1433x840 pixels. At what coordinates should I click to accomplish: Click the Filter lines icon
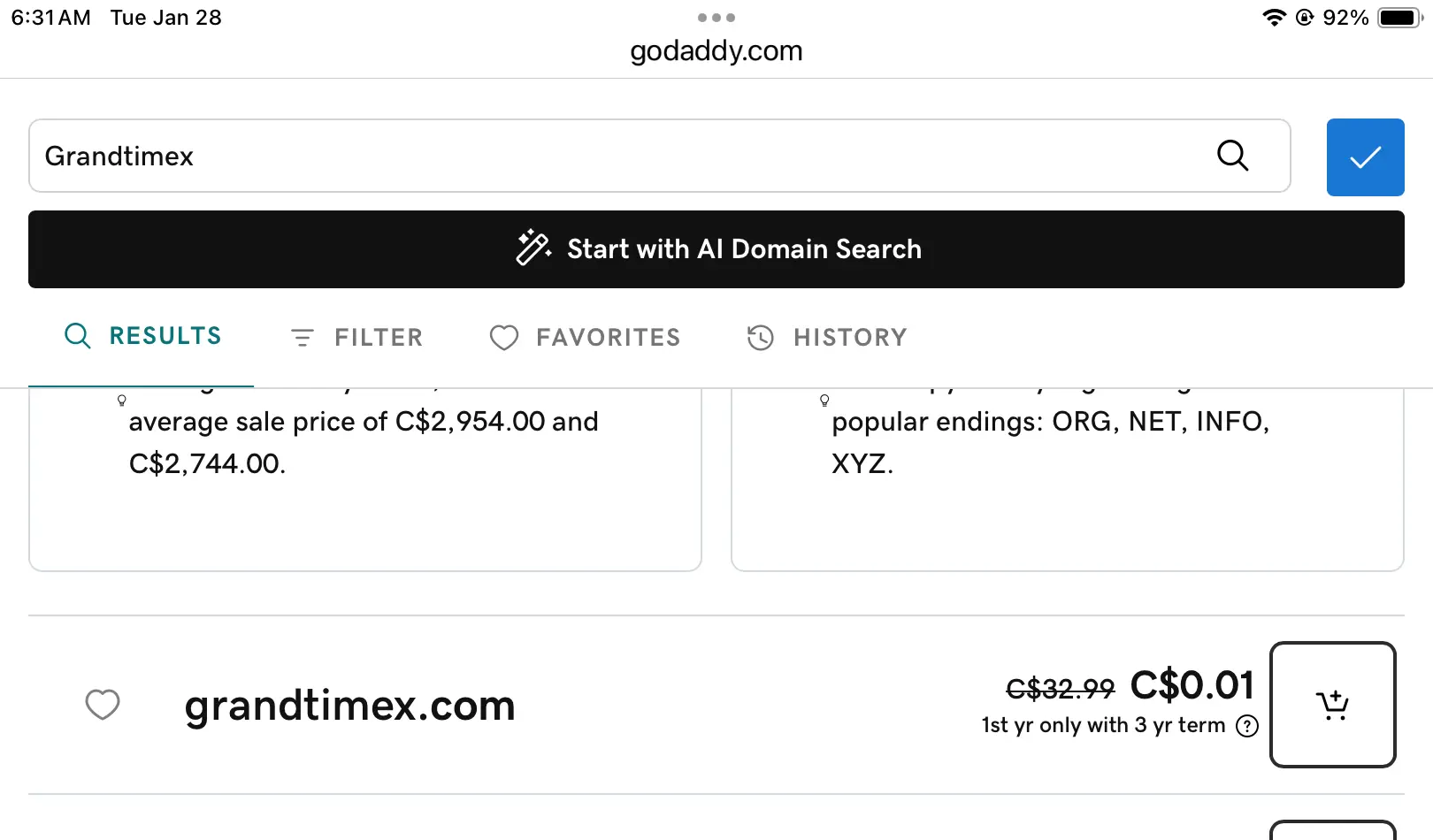pos(303,338)
